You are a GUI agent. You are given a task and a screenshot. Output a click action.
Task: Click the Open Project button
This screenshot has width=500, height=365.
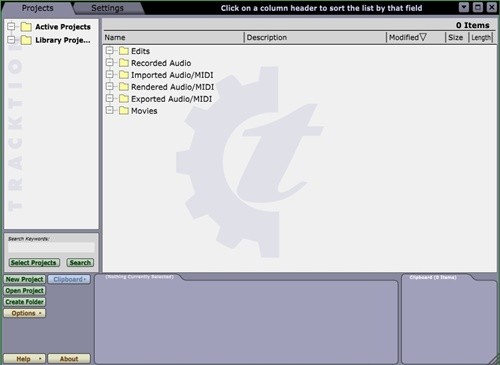point(25,291)
